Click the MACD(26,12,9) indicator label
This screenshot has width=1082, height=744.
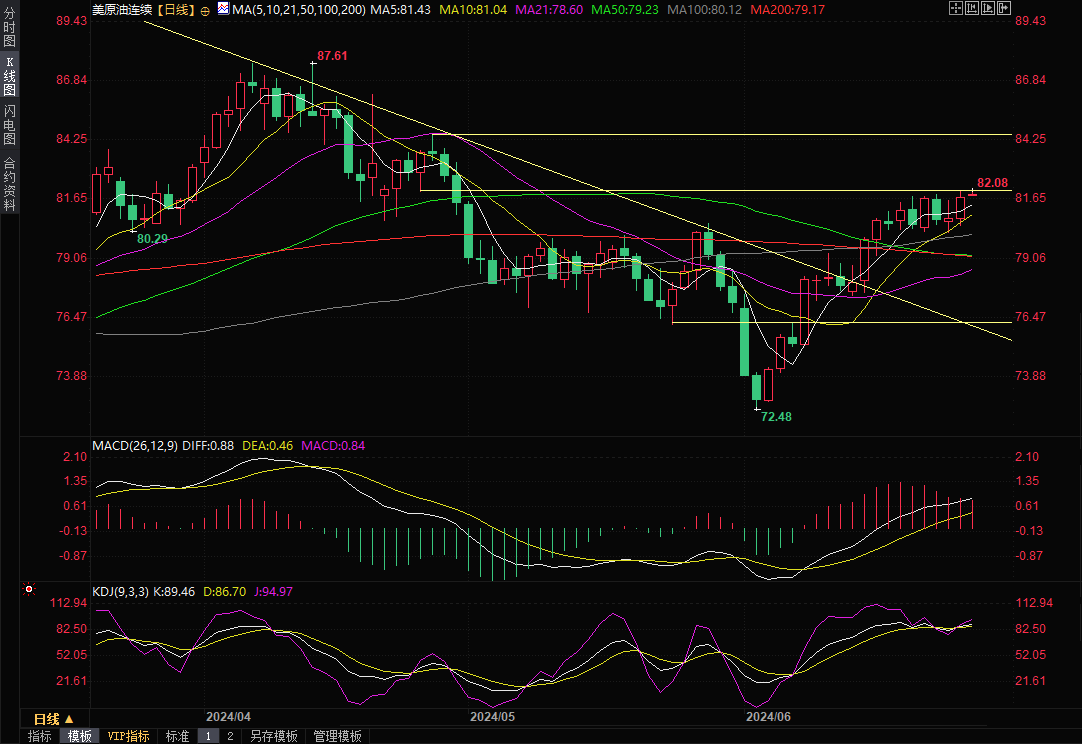point(134,445)
